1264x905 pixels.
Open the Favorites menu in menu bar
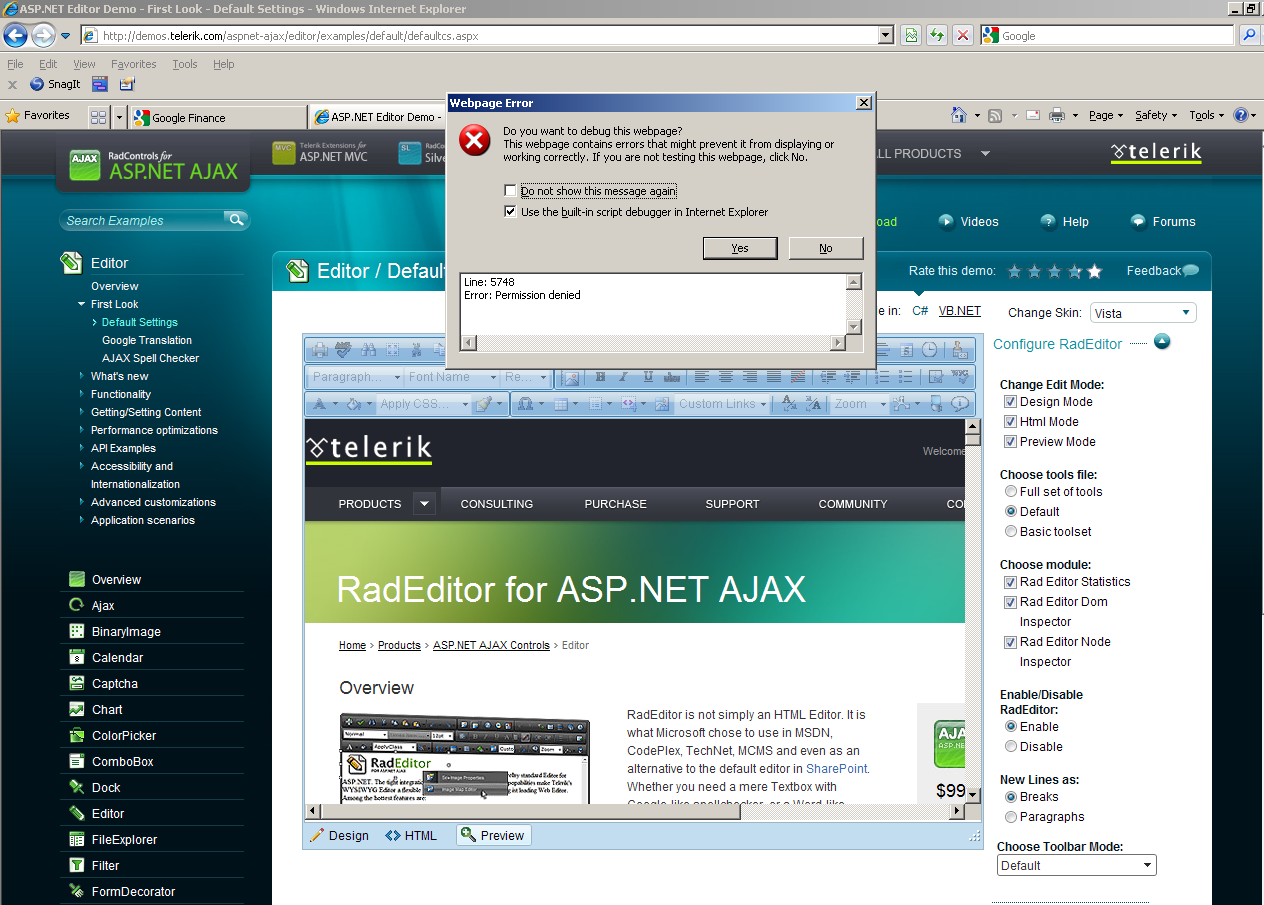pyautogui.click(x=133, y=64)
